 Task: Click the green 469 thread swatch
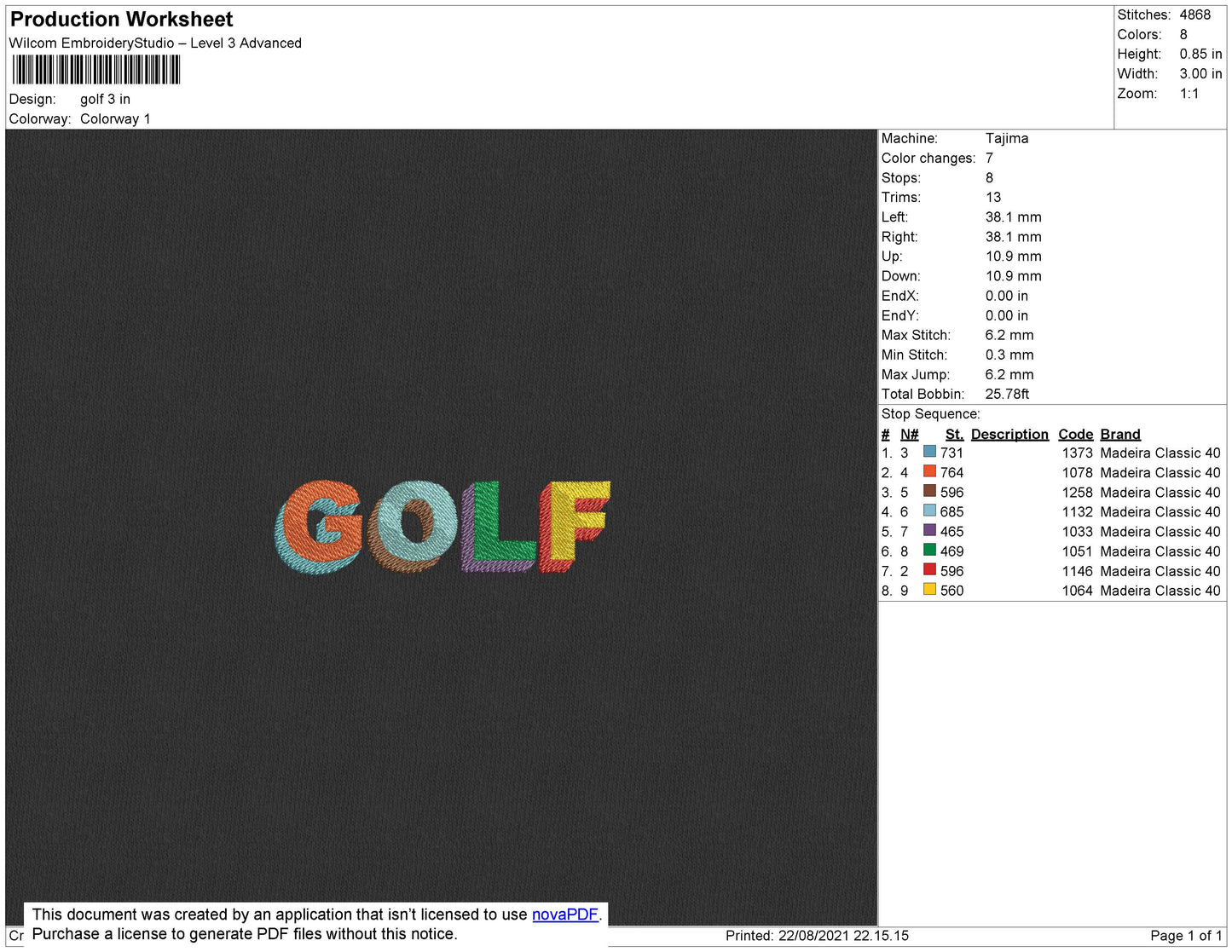[x=929, y=550]
